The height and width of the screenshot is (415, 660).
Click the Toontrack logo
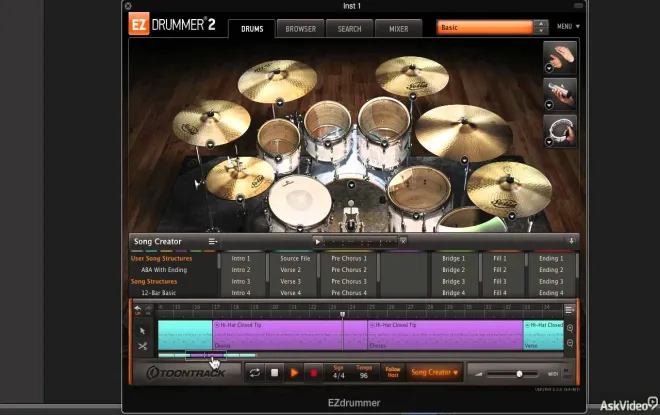[186, 373]
